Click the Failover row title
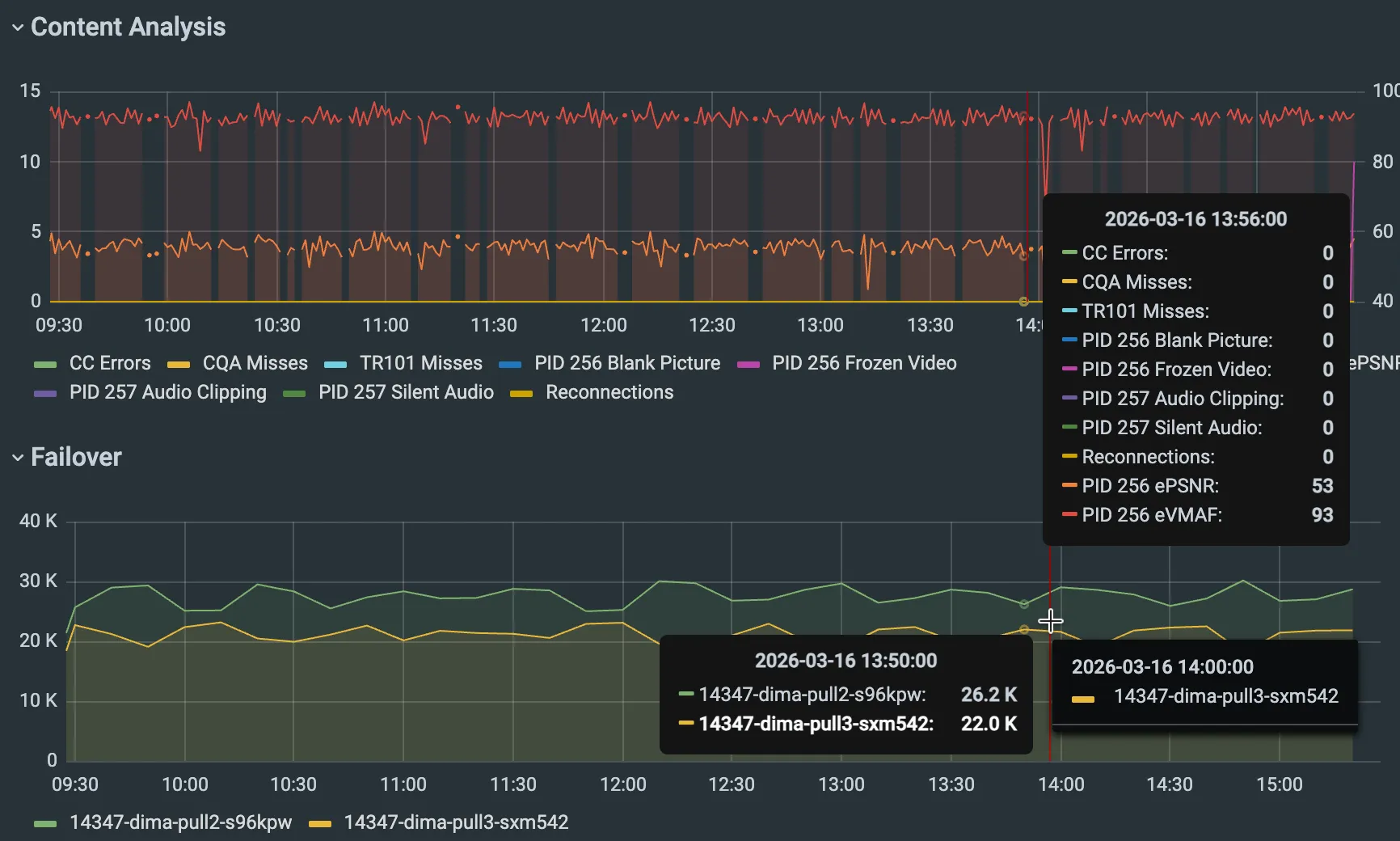Image resolution: width=1400 pixels, height=841 pixels. click(x=76, y=457)
